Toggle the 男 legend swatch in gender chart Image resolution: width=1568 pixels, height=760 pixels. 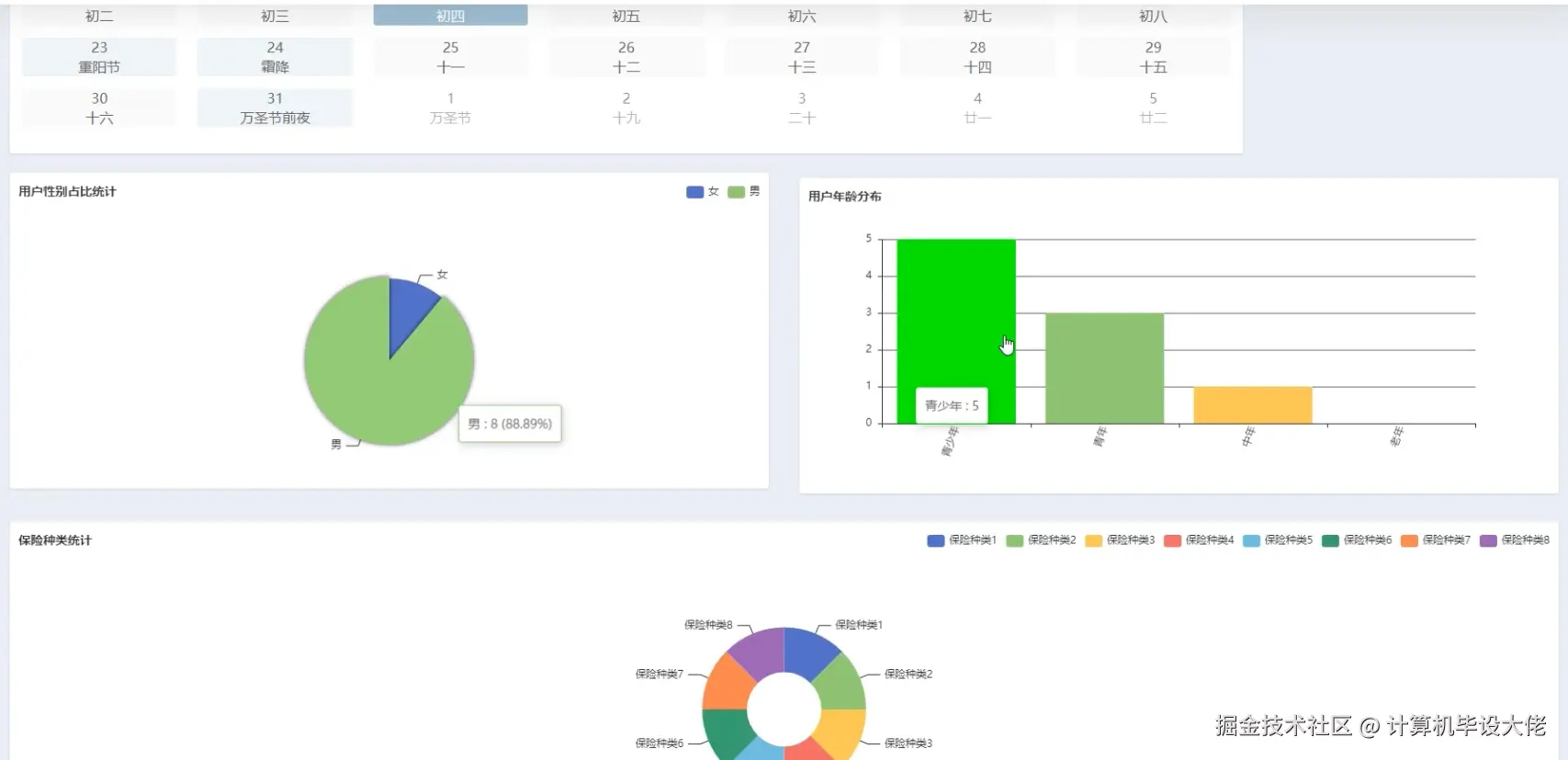tap(736, 192)
